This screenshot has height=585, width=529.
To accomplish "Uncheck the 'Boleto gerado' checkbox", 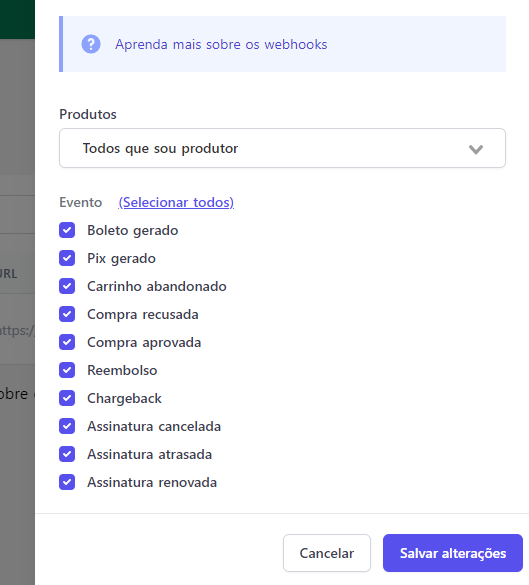I will click(x=67, y=230).
